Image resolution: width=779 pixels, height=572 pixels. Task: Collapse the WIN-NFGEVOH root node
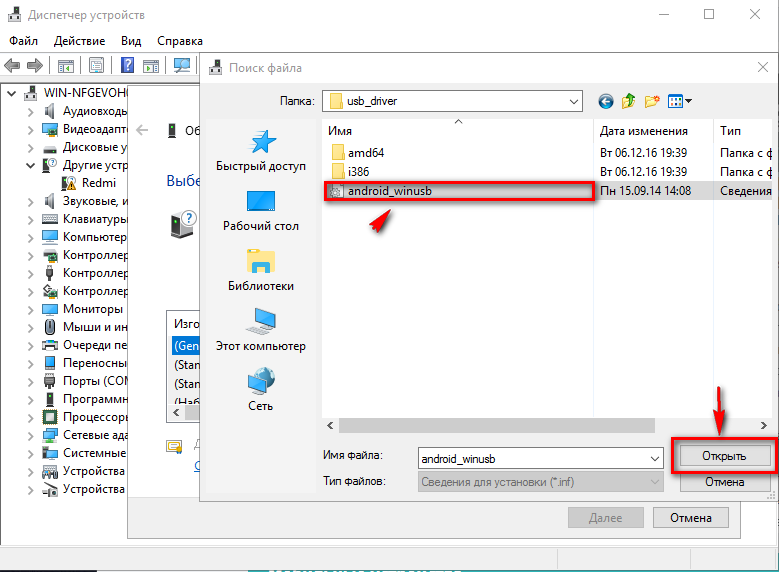pos(12,93)
